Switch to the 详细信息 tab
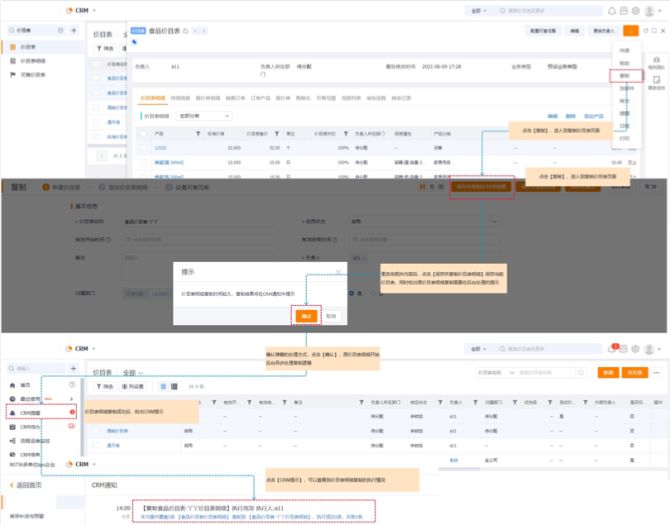This screenshot has height=525, width=670. click(181, 98)
